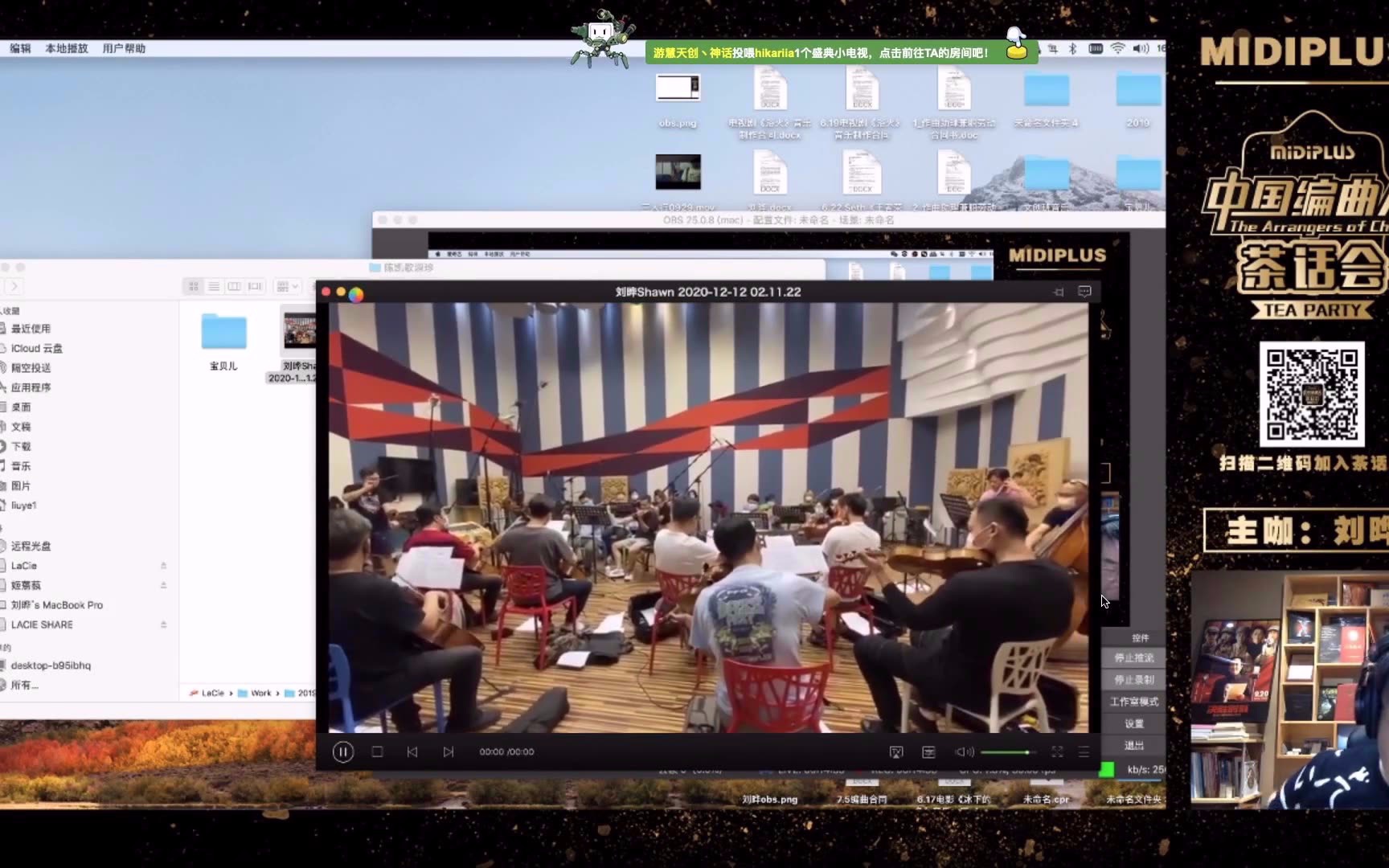Select desktop-b95ibhq network location
Viewport: 1389px width, 868px height.
[51, 665]
